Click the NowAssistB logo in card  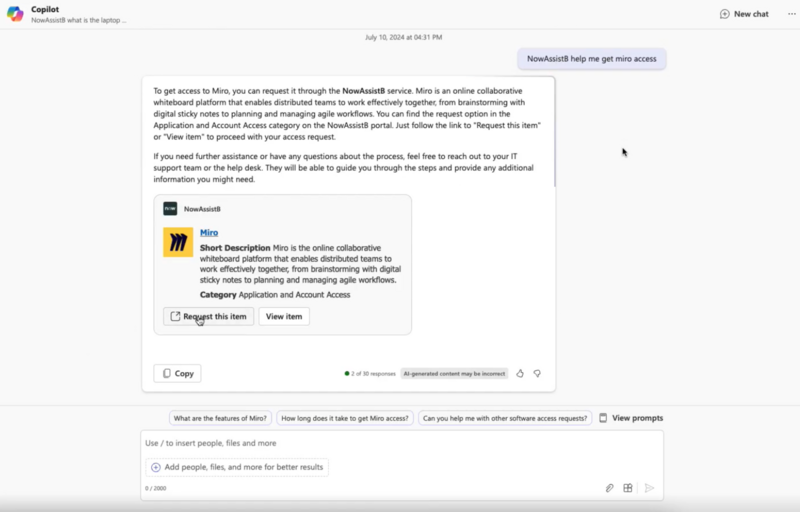pos(170,209)
